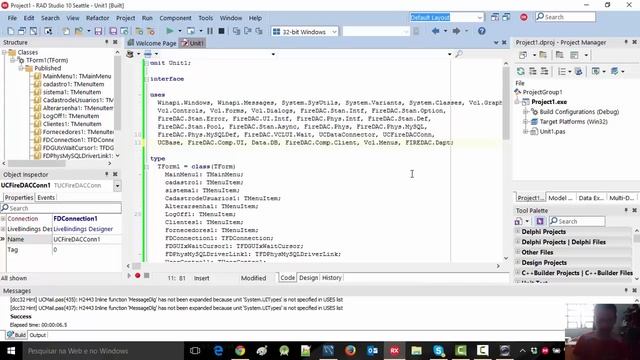Screen dimensions: 640x360
Task: Click Tool Palette purple filter icon
Action: (x=540, y=221)
